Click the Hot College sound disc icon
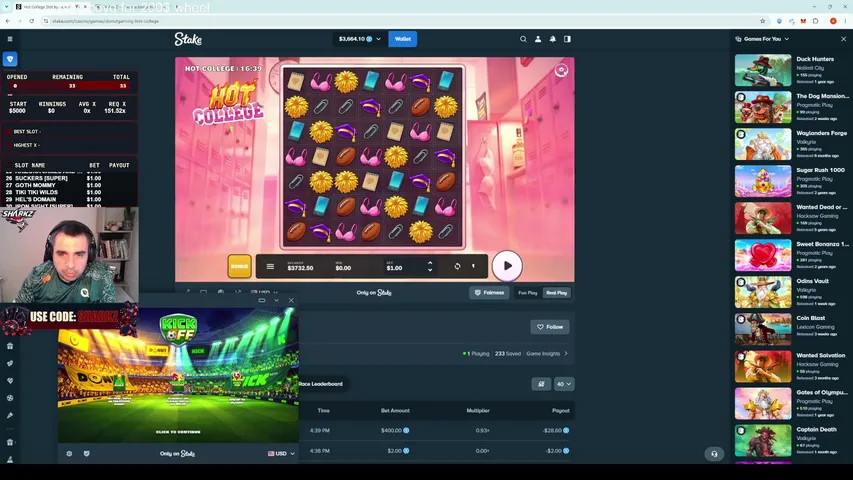This screenshot has height=480, width=853. (x=561, y=70)
